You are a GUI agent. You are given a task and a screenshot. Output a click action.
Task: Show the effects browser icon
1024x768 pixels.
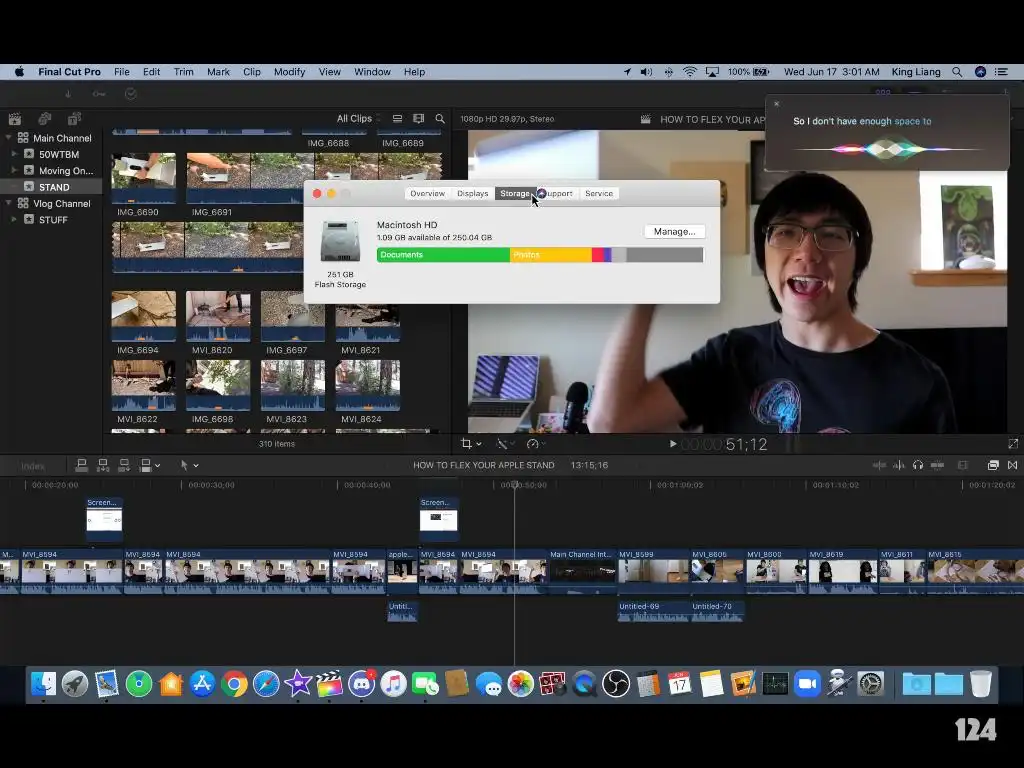point(993,465)
